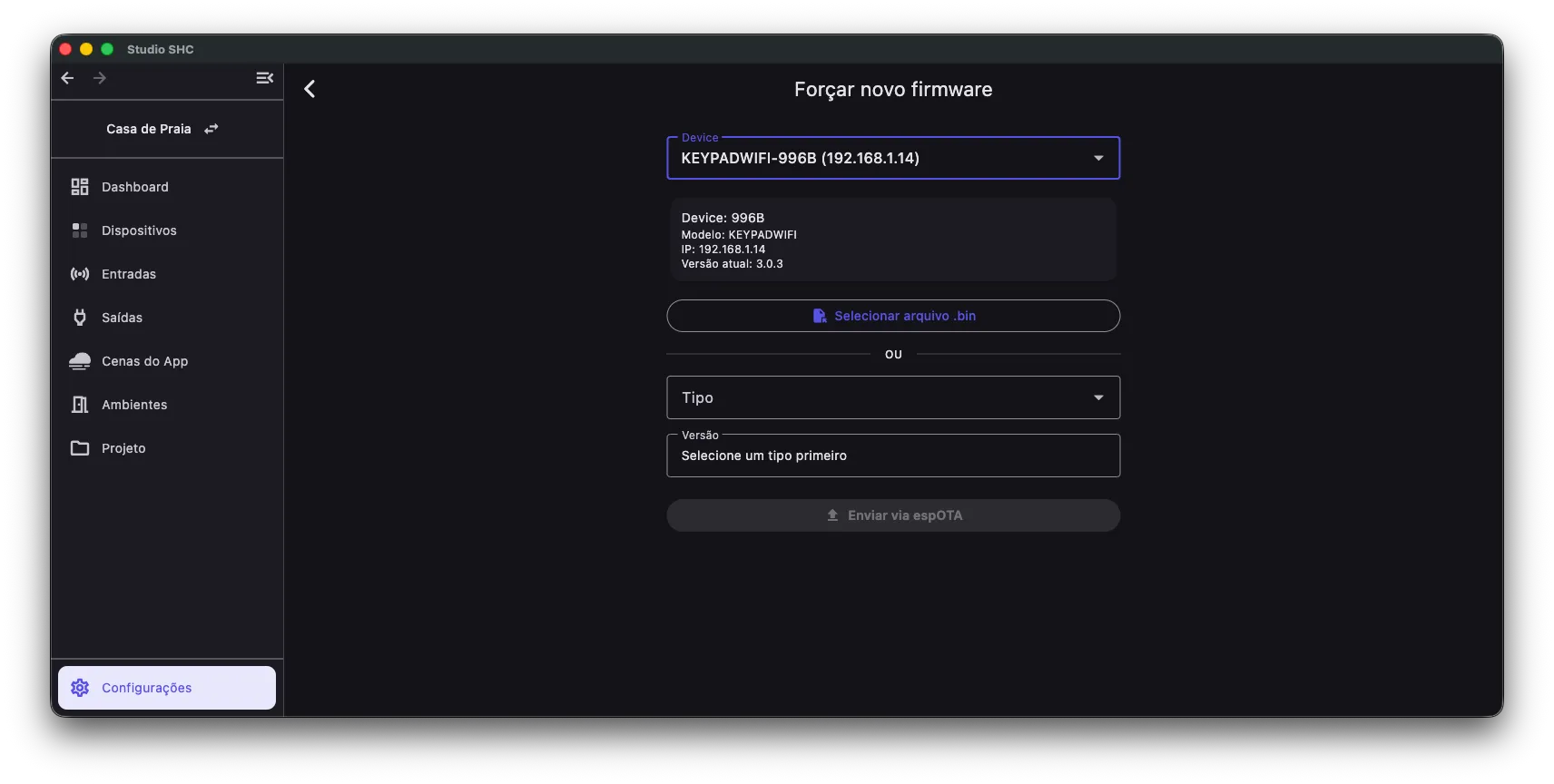Click the Device field dropdown arrow
This screenshot has height=784, width=1554.
coord(1098,158)
